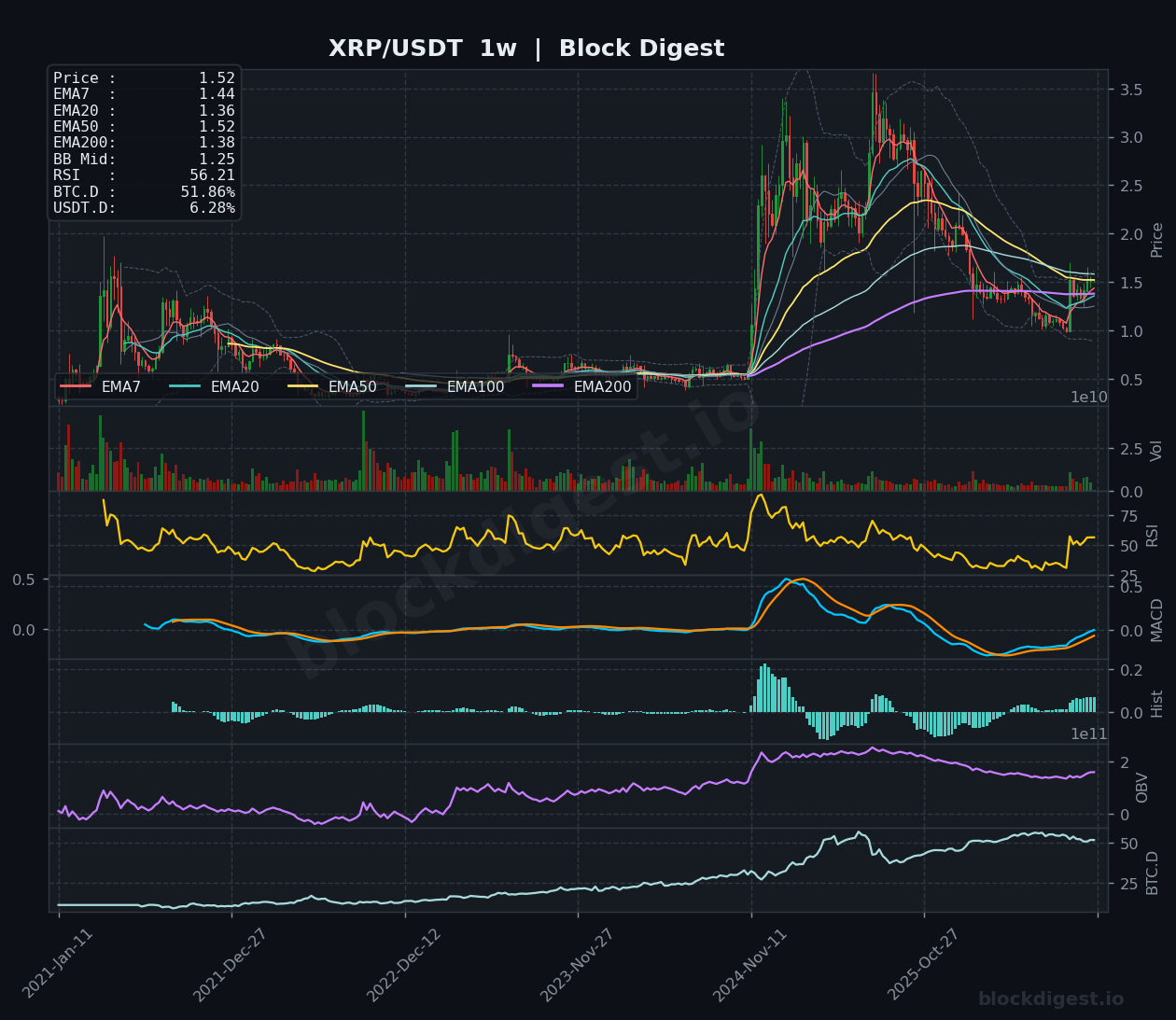Image resolution: width=1176 pixels, height=1020 pixels.
Task: Click the 2022-Dec-12 date axis label
Action: point(403,965)
